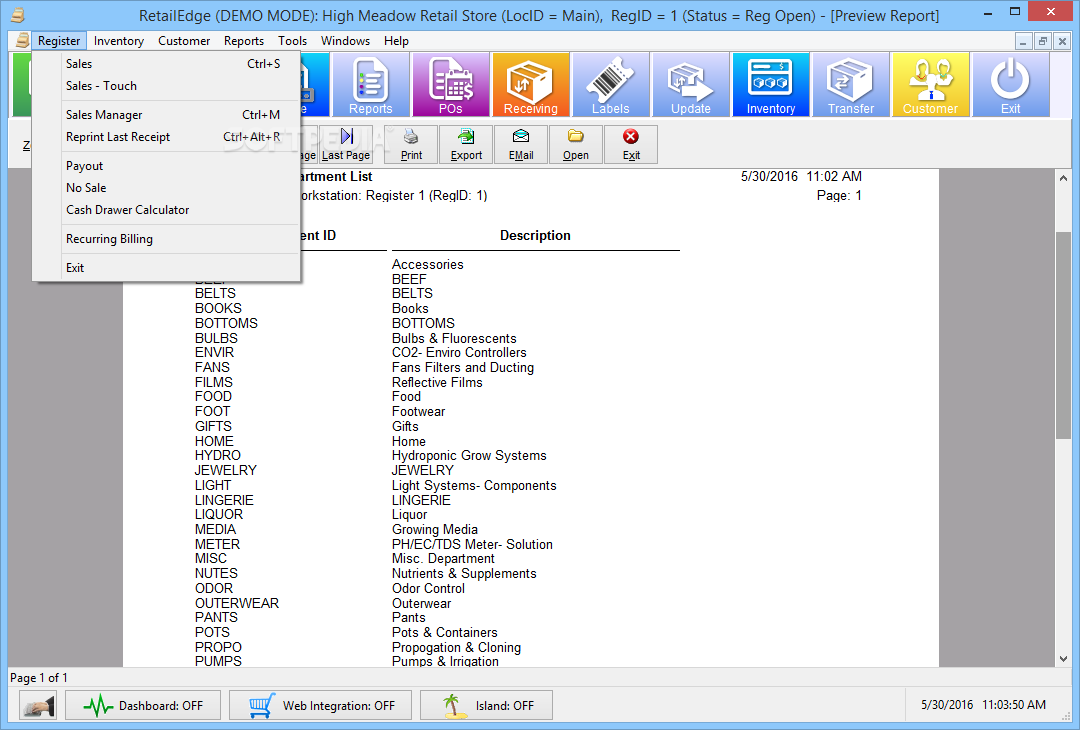The height and width of the screenshot is (730, 1080).
Task: Click the RetailEdge app icon in menu bar
Action: tap(22, 41)
